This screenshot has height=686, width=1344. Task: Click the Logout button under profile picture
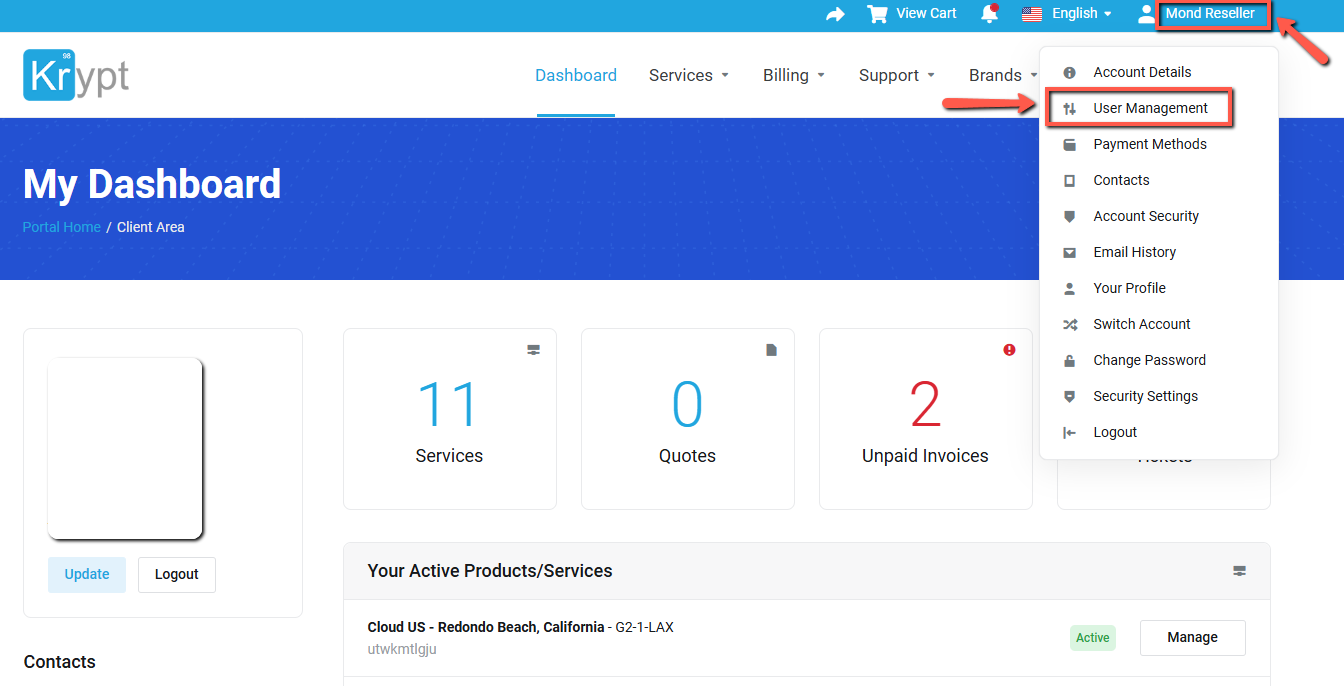point(177,575)
